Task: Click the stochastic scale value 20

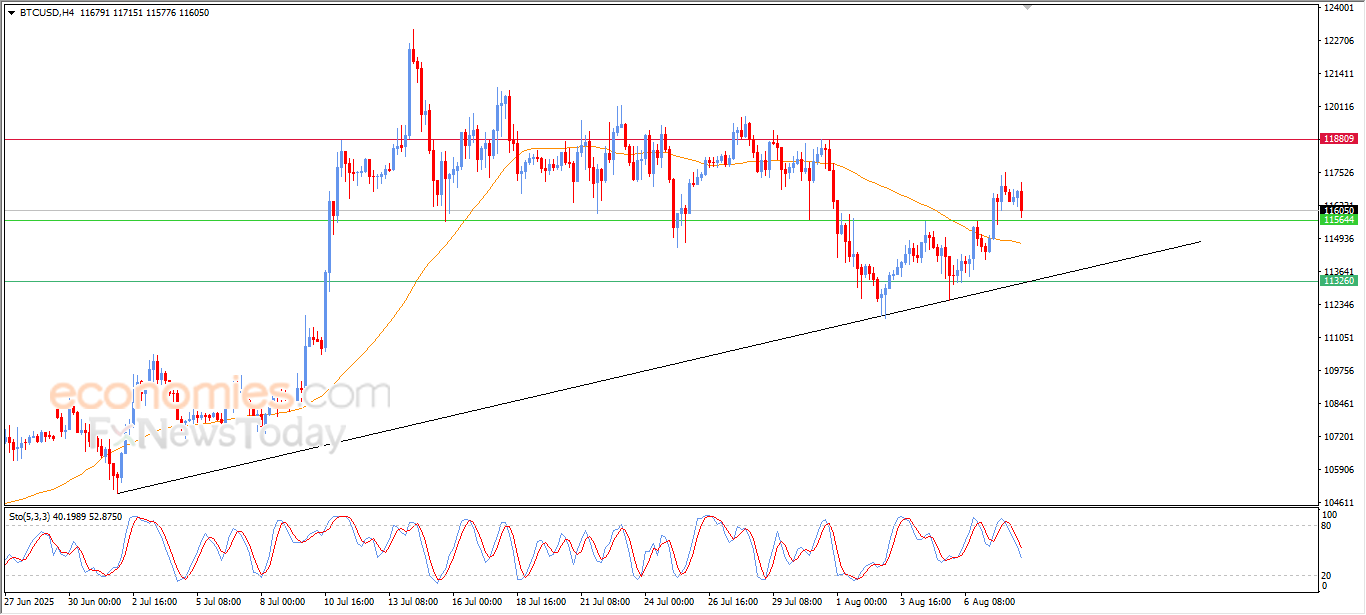Action: (x=1328, y=575)
